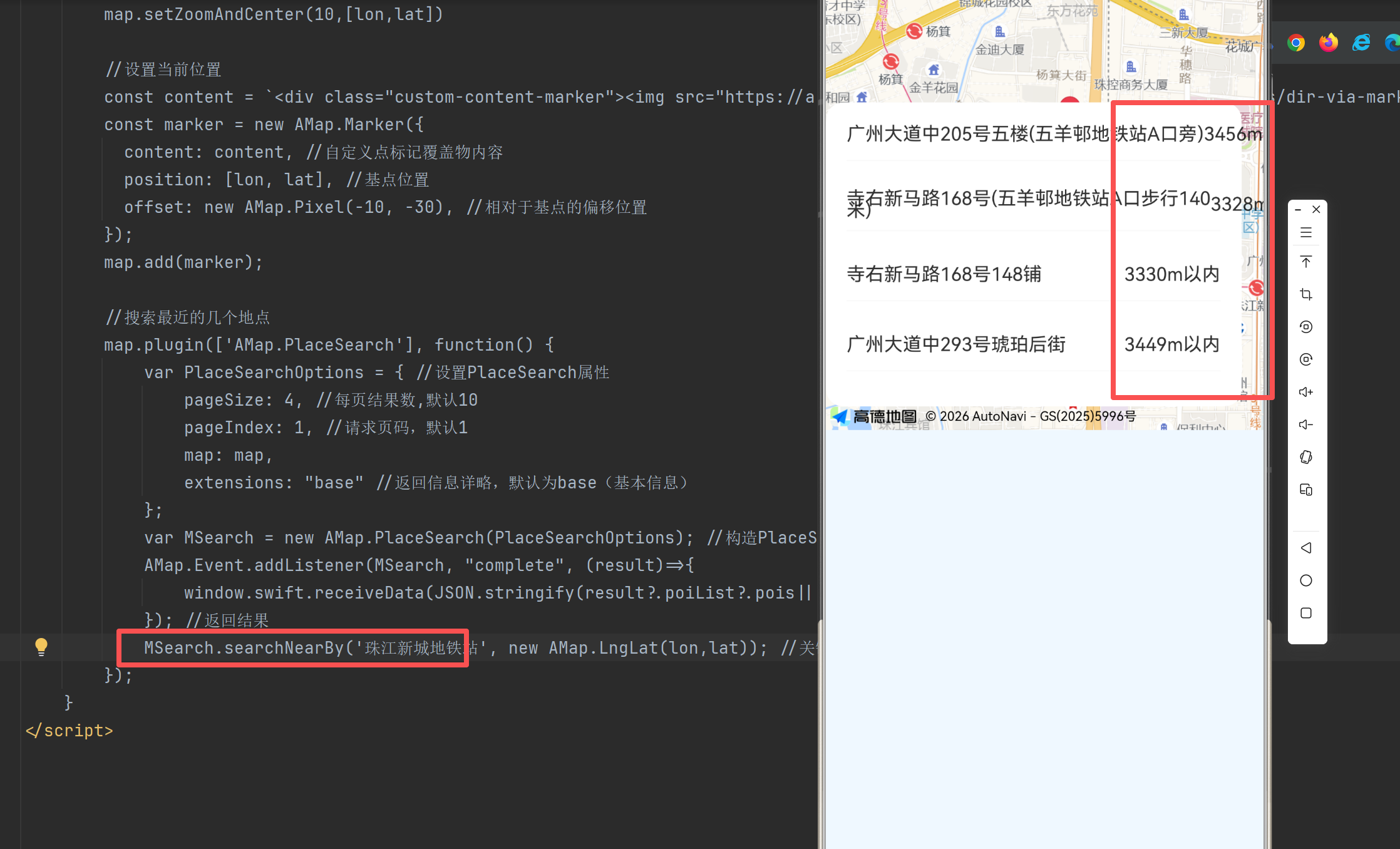
Task: Rotate emulator screen clockwise
Action: click(x=1306, y=359)
